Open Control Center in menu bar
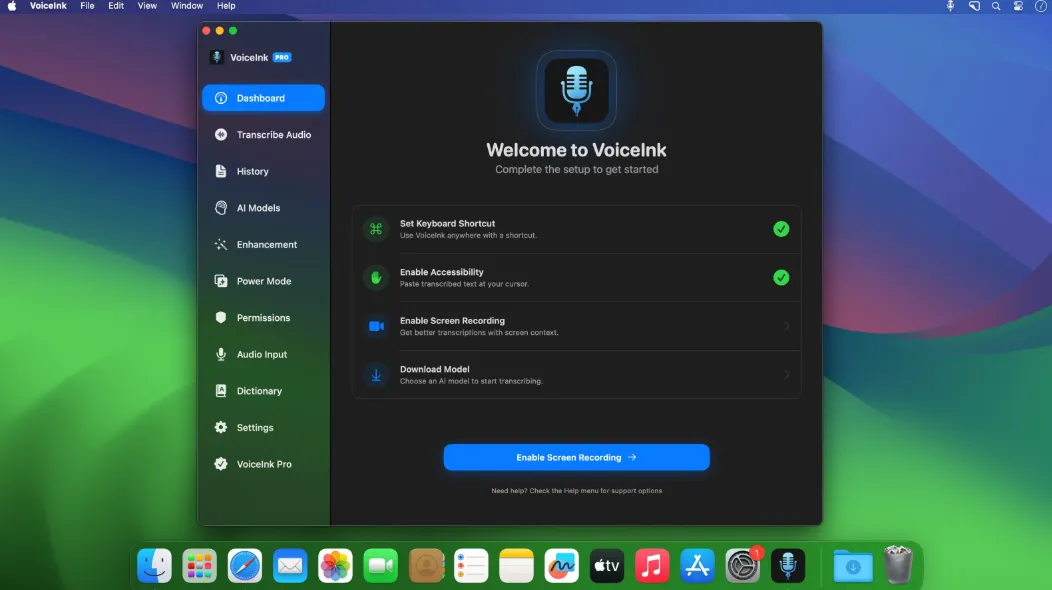Viewport: 1052px width, 590px height. click(1018, 6)
